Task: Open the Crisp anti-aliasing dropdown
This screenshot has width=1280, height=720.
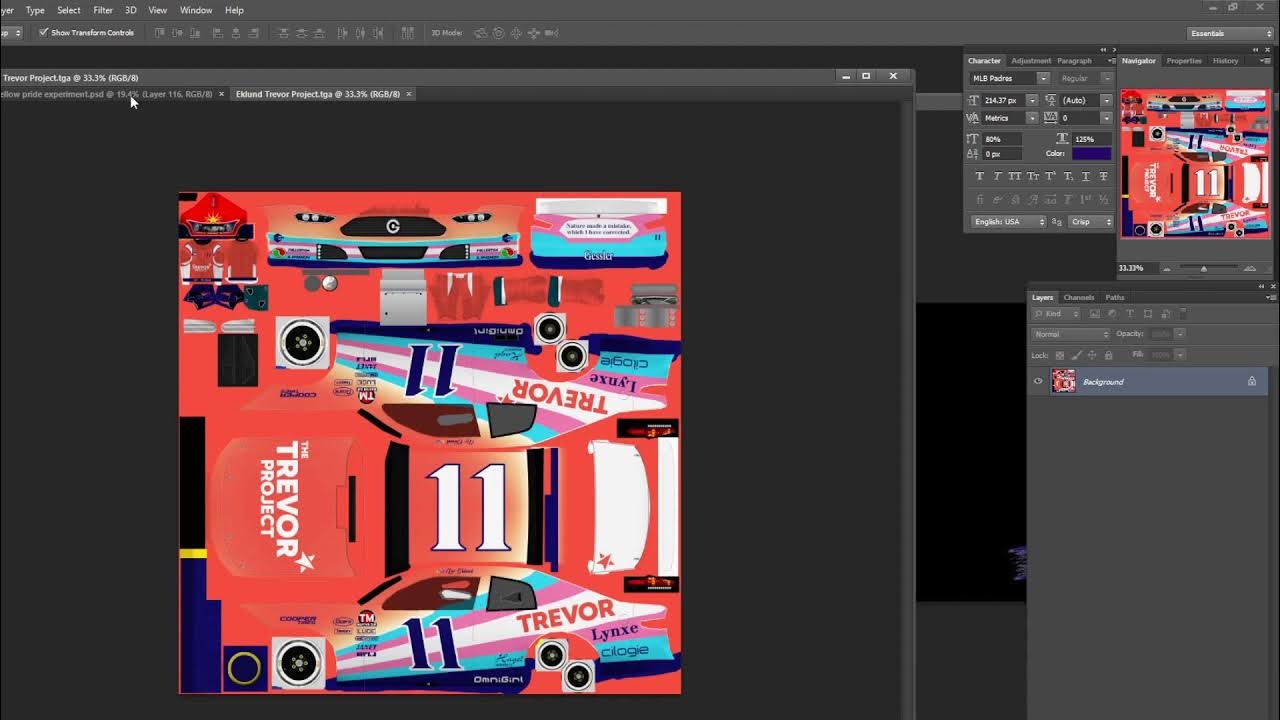Action: [1091, 222]
